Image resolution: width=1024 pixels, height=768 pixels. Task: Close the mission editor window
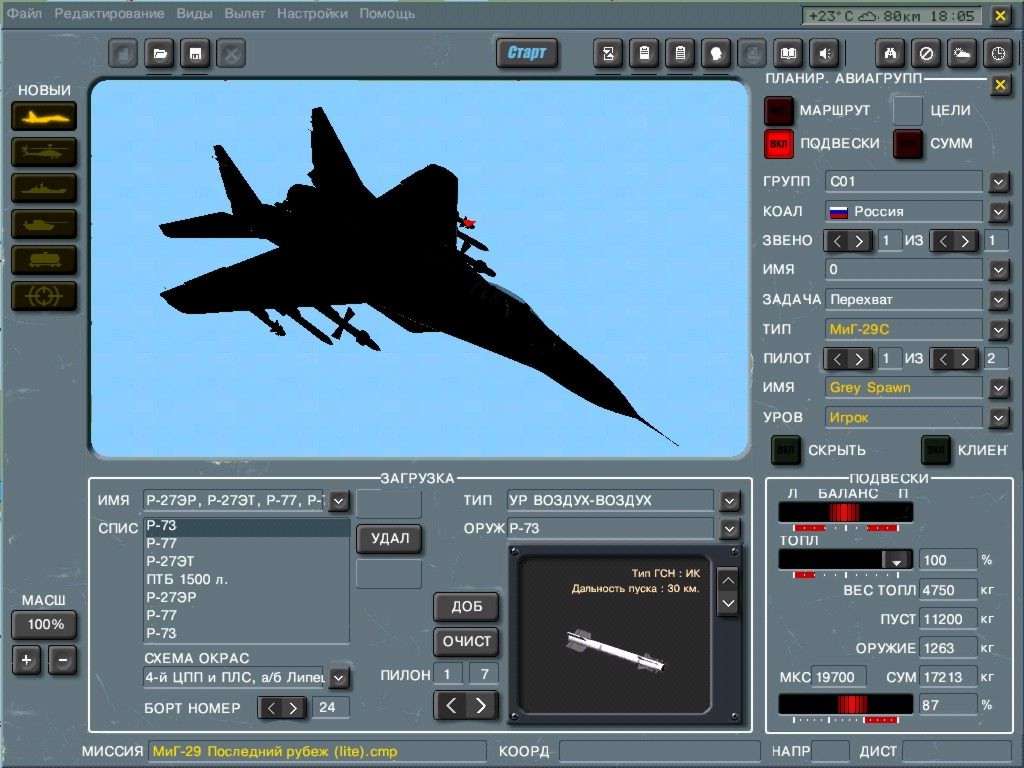[1000, 16]
